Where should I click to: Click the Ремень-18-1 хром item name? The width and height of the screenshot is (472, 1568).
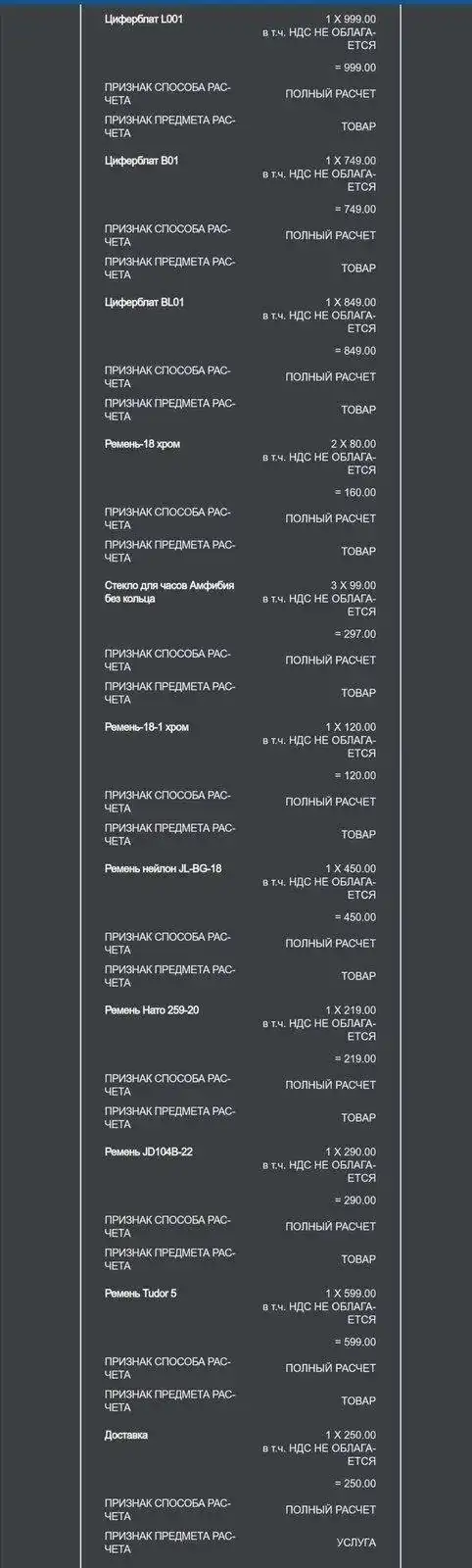point(147,727)
